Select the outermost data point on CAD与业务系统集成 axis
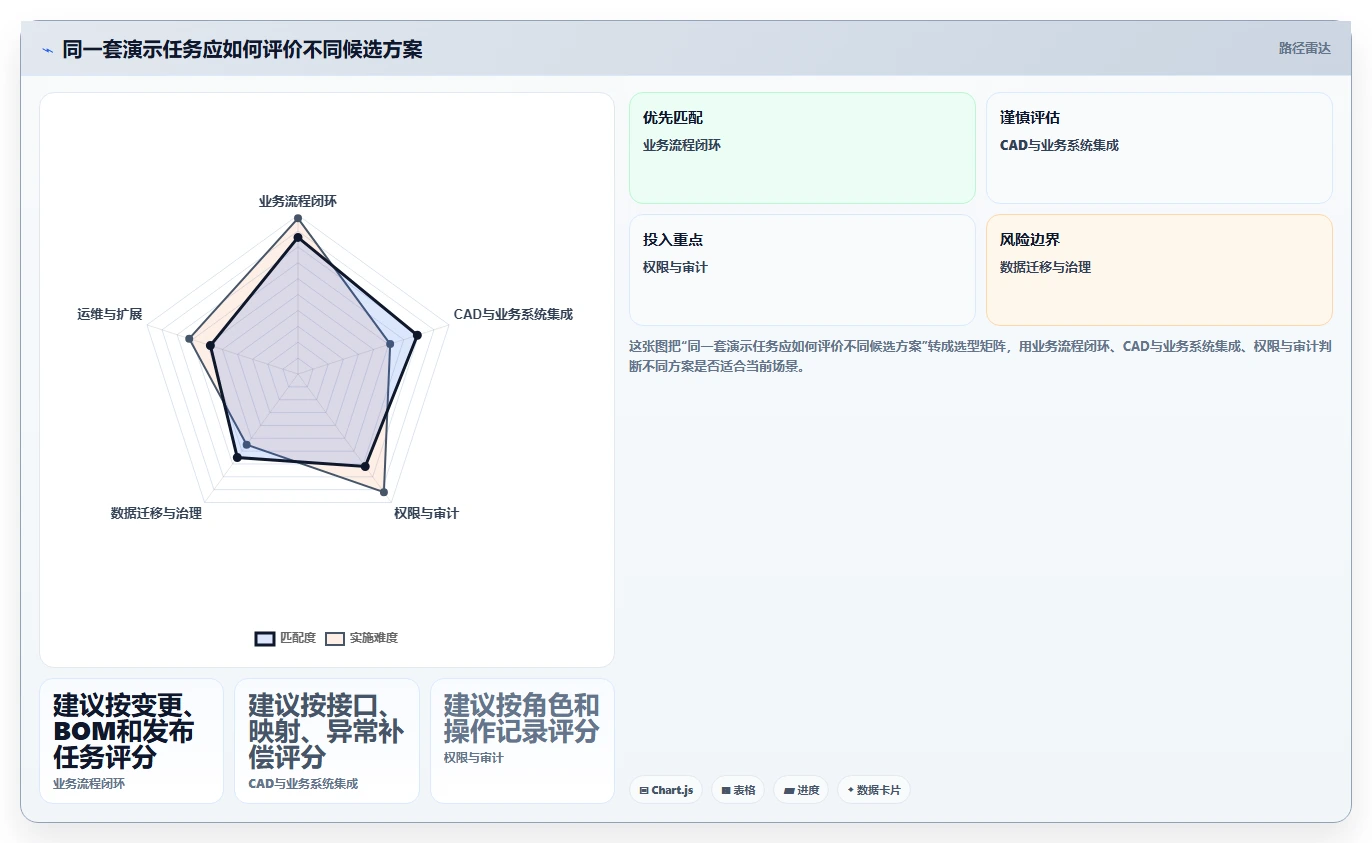The height and width of the screenshot is (843, 1372). pyautogui.click(x=417, y=335)
